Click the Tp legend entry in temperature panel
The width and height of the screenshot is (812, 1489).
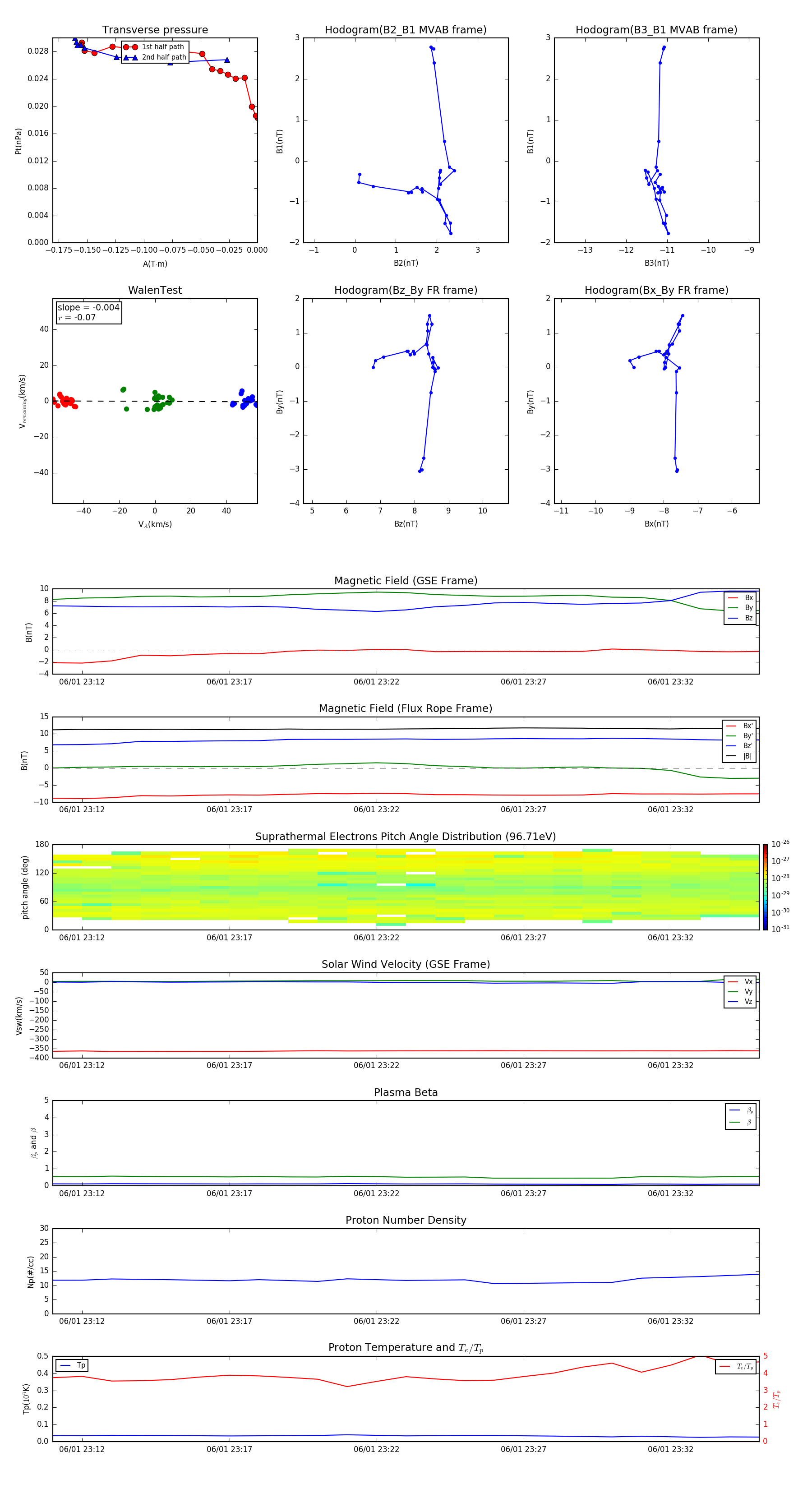click(72, 1365)
